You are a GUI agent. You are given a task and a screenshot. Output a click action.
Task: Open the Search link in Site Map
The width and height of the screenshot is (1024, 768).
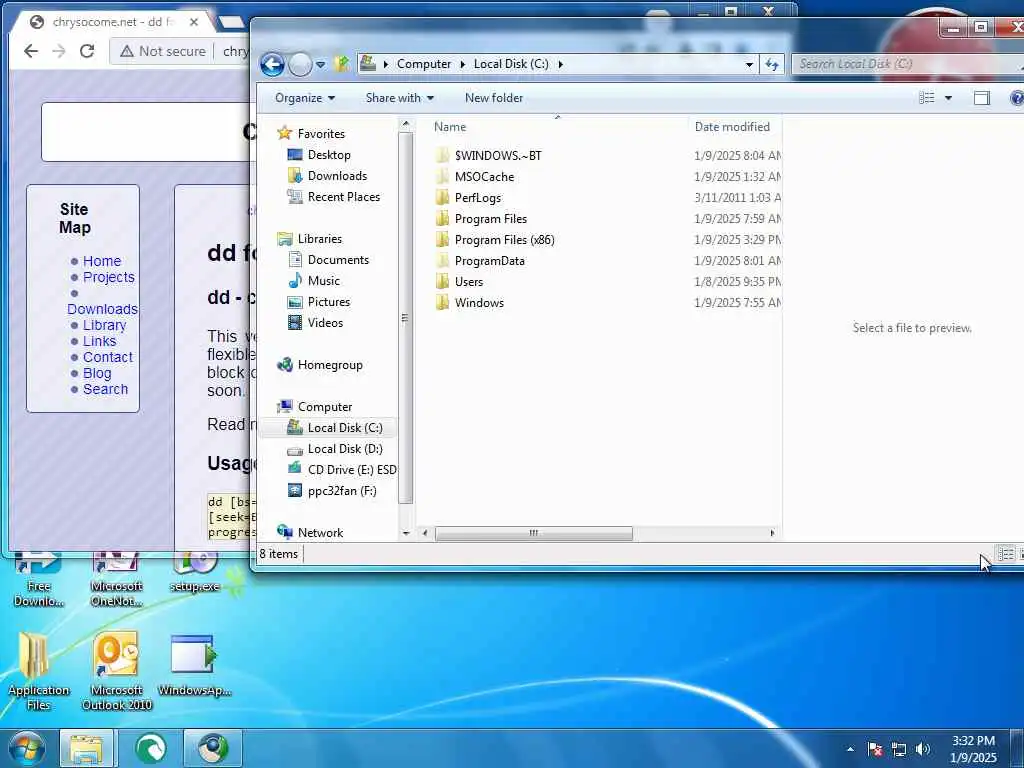click(x=105, y=389)
